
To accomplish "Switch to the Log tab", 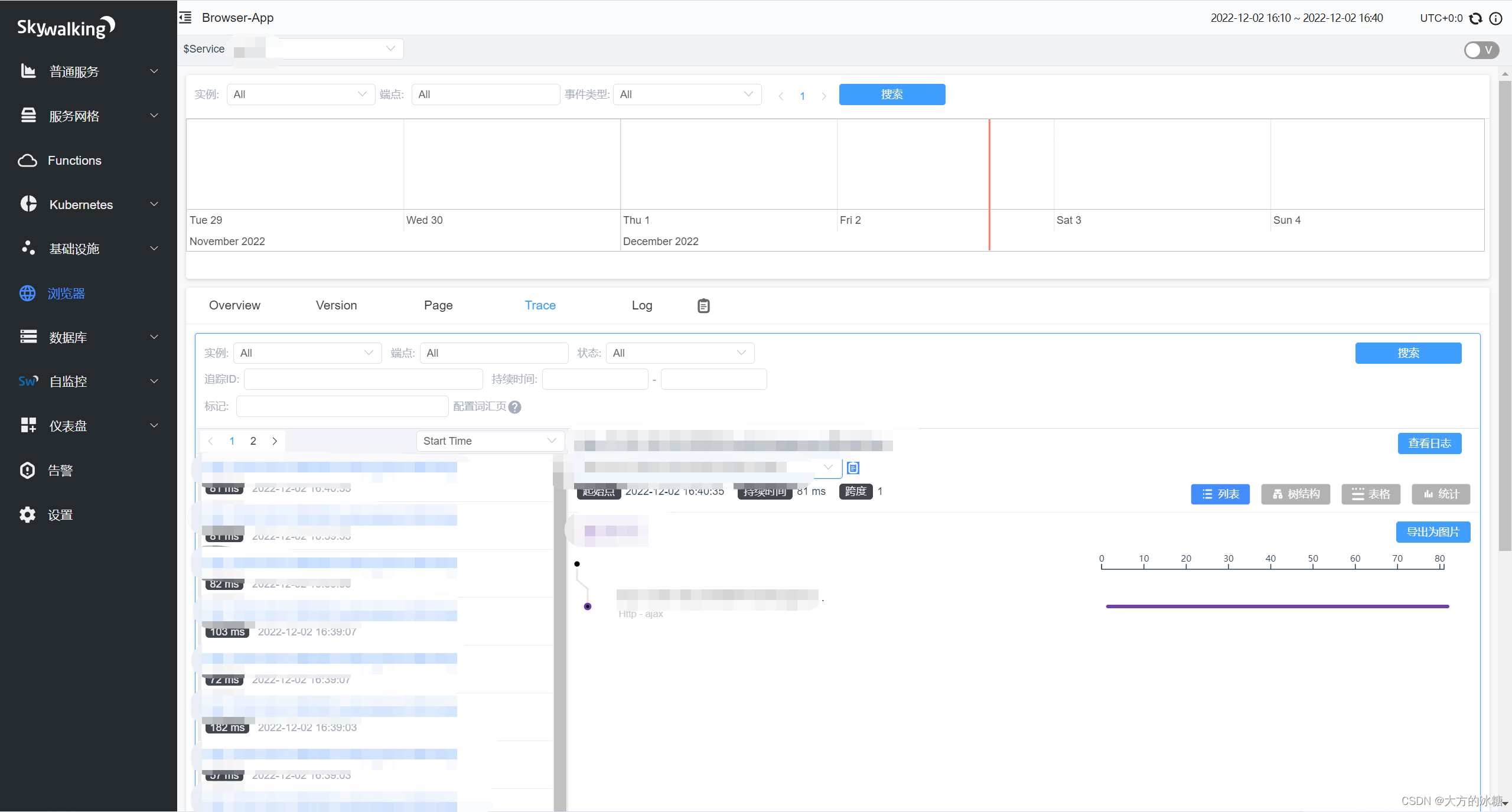I will (641, 305).
